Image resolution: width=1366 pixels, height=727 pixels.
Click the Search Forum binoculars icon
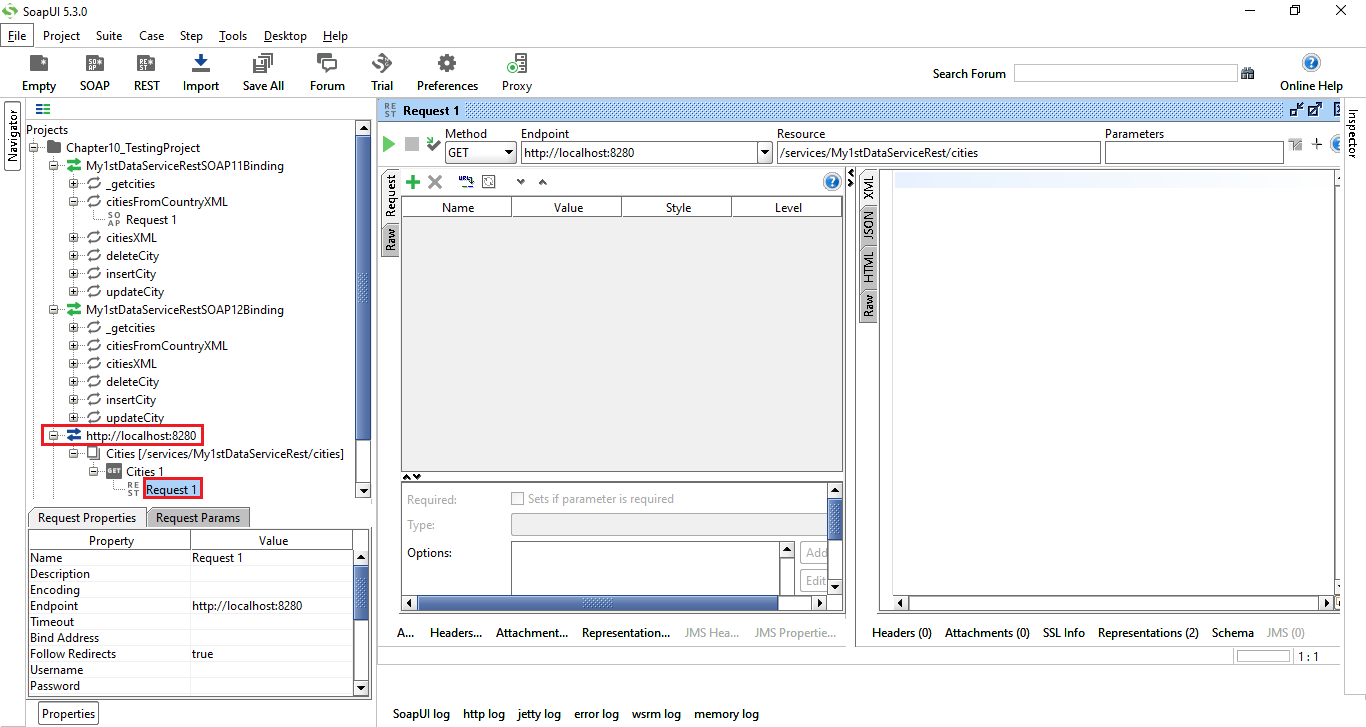(x=1247, y=73)
